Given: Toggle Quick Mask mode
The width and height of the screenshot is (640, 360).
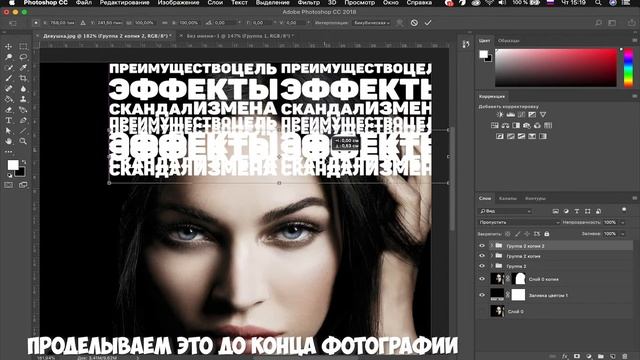Looking at the screenshot, I should [x=9, y=185].
